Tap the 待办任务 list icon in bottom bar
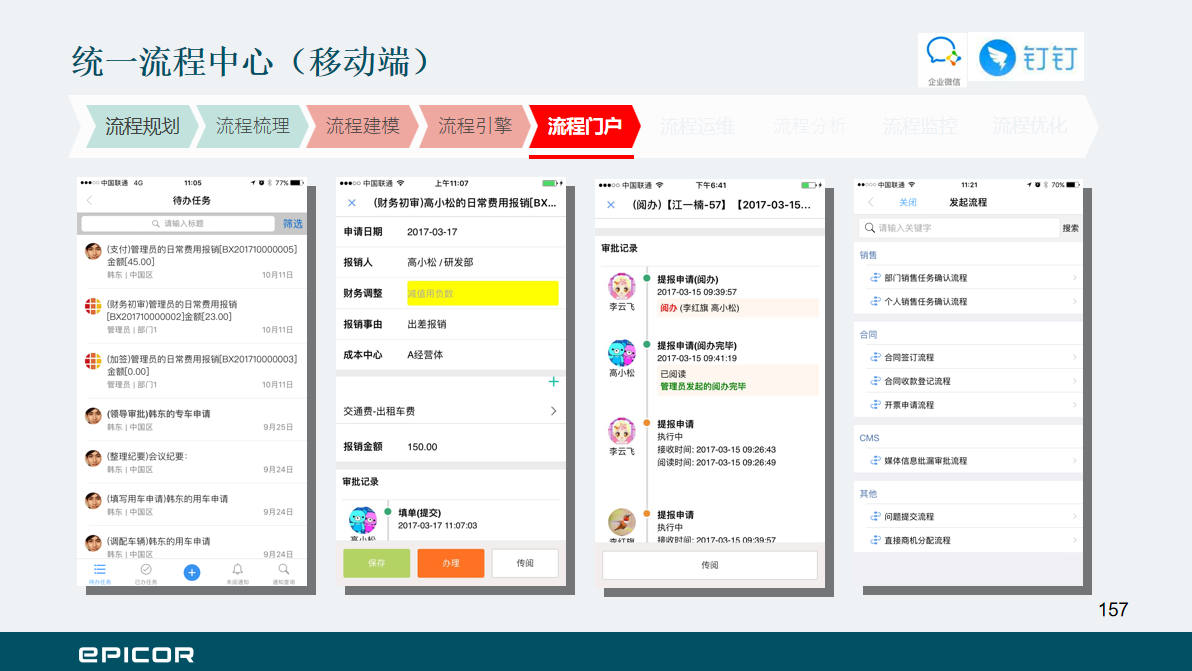Viewport: 1192px width, 671px height. [x=100, y=570]
